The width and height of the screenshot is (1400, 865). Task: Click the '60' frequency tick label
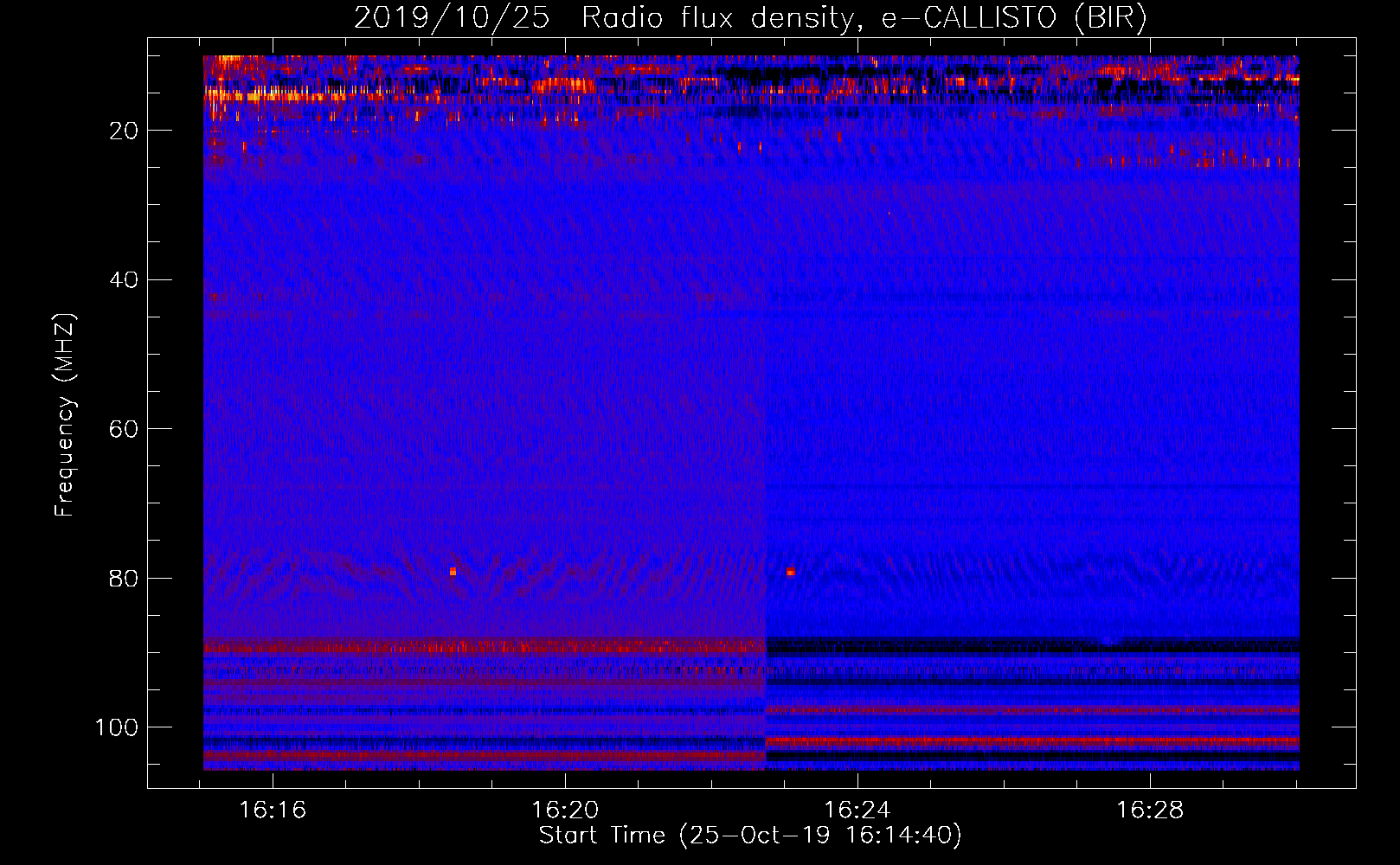[124, 430]
